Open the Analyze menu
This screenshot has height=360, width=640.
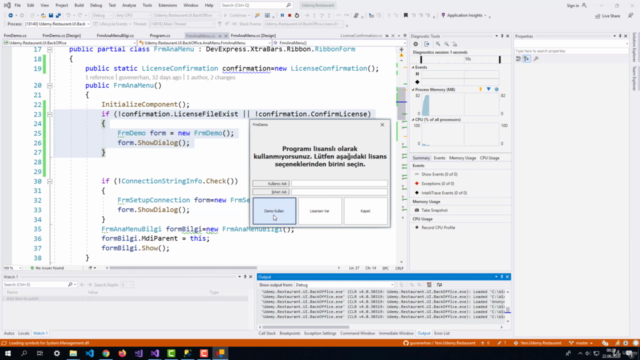[129, 5]
